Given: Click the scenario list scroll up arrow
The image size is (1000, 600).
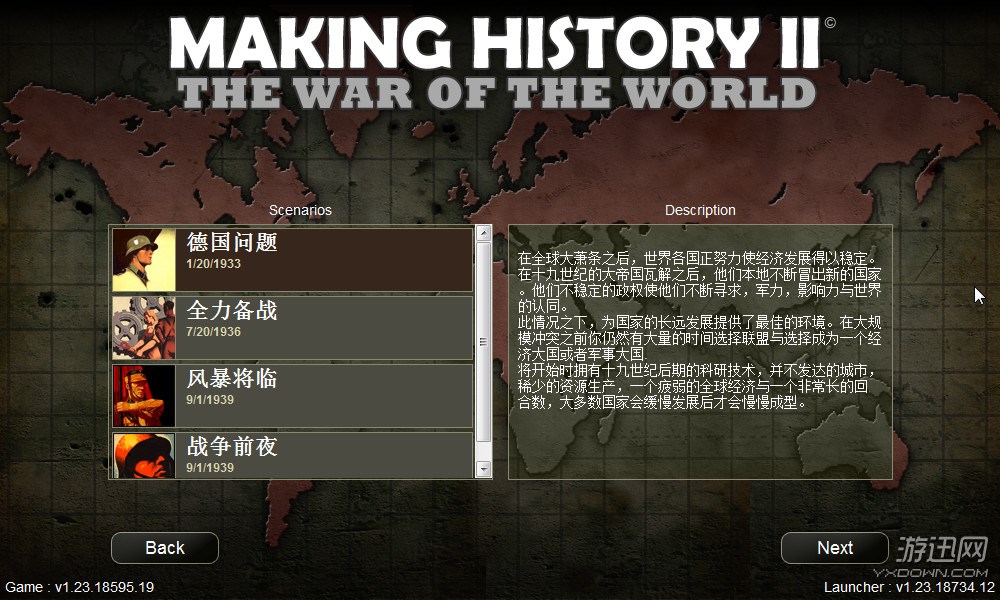Looking at the screenshot, I should click(x=483, y=233).
